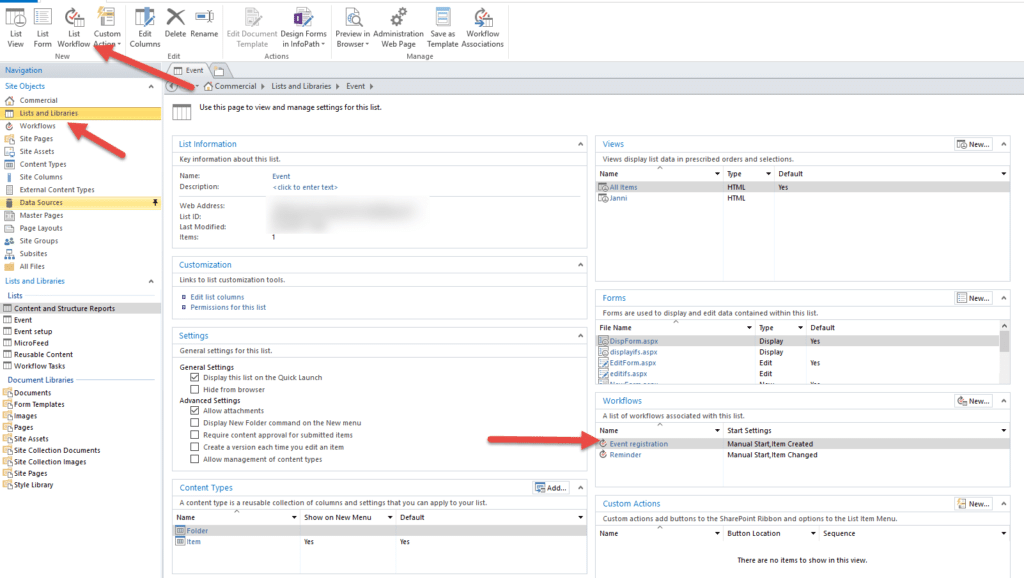Click the pin icon next to Data Sources
Viewport: 1024px width, 578px height.
[155, 202]
